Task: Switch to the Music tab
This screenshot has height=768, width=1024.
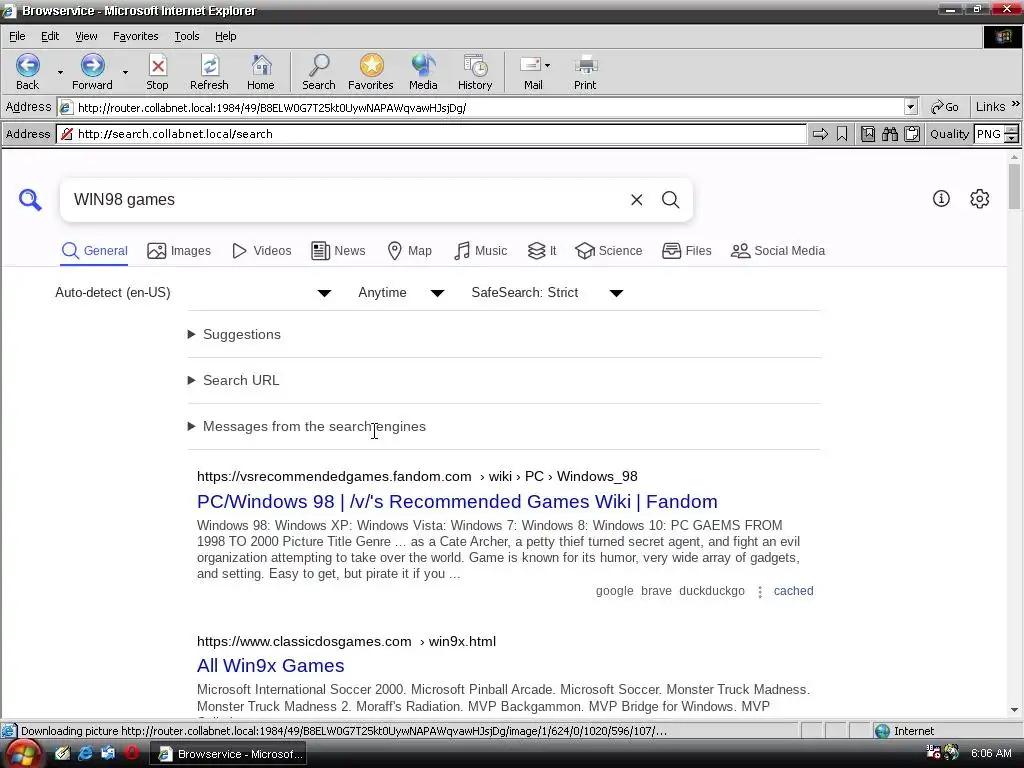Action: tap(480, 251)
